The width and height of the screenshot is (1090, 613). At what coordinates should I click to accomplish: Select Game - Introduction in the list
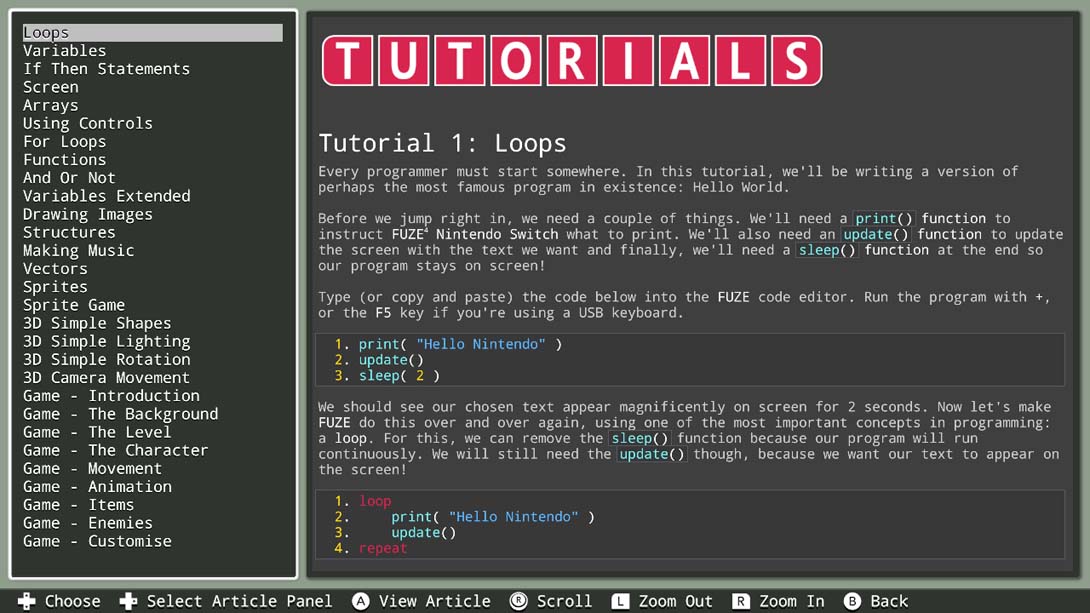click(x=111, y=395)
